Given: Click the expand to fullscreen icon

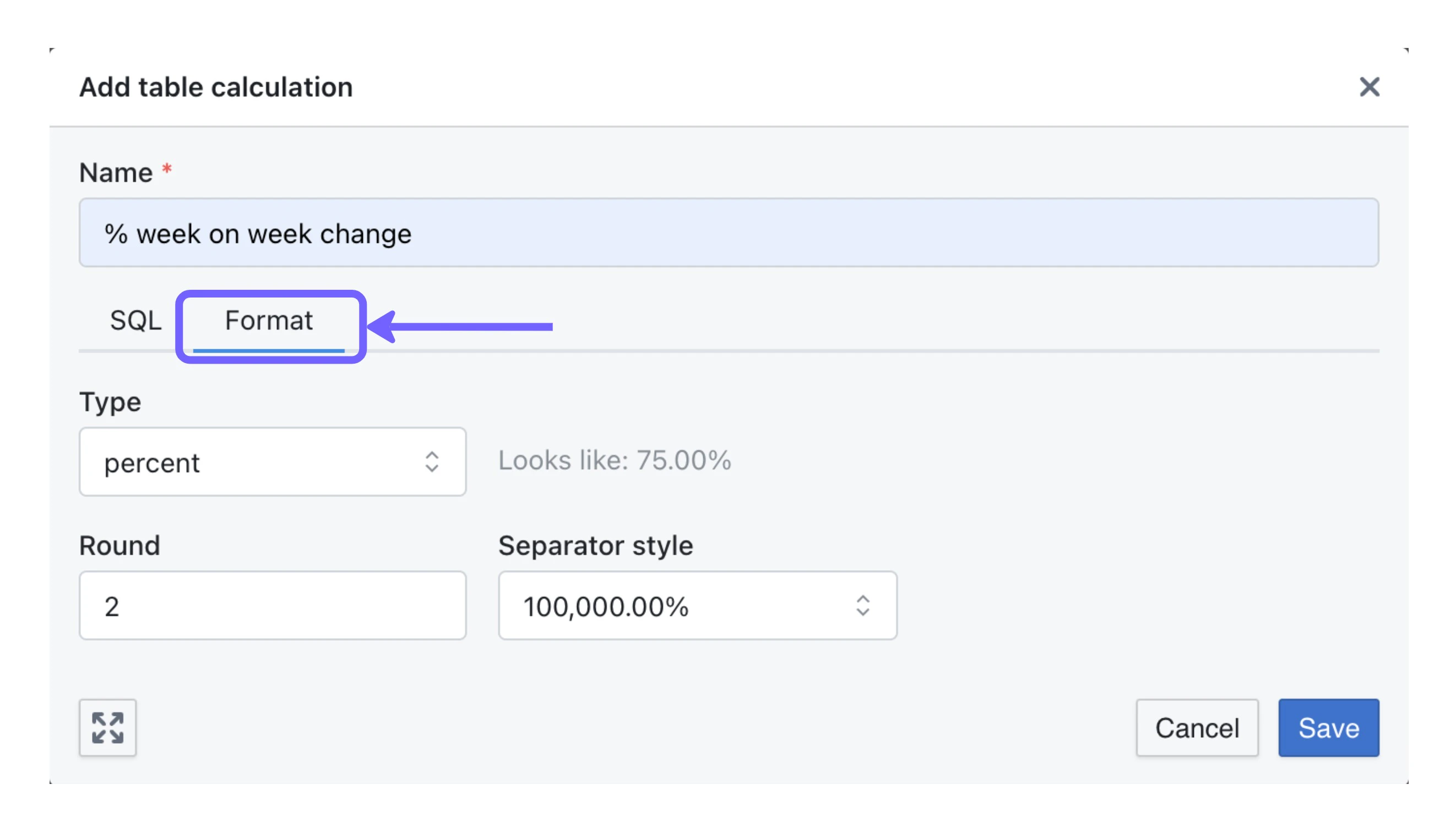Looking at the screenshot, I should 107,727.
